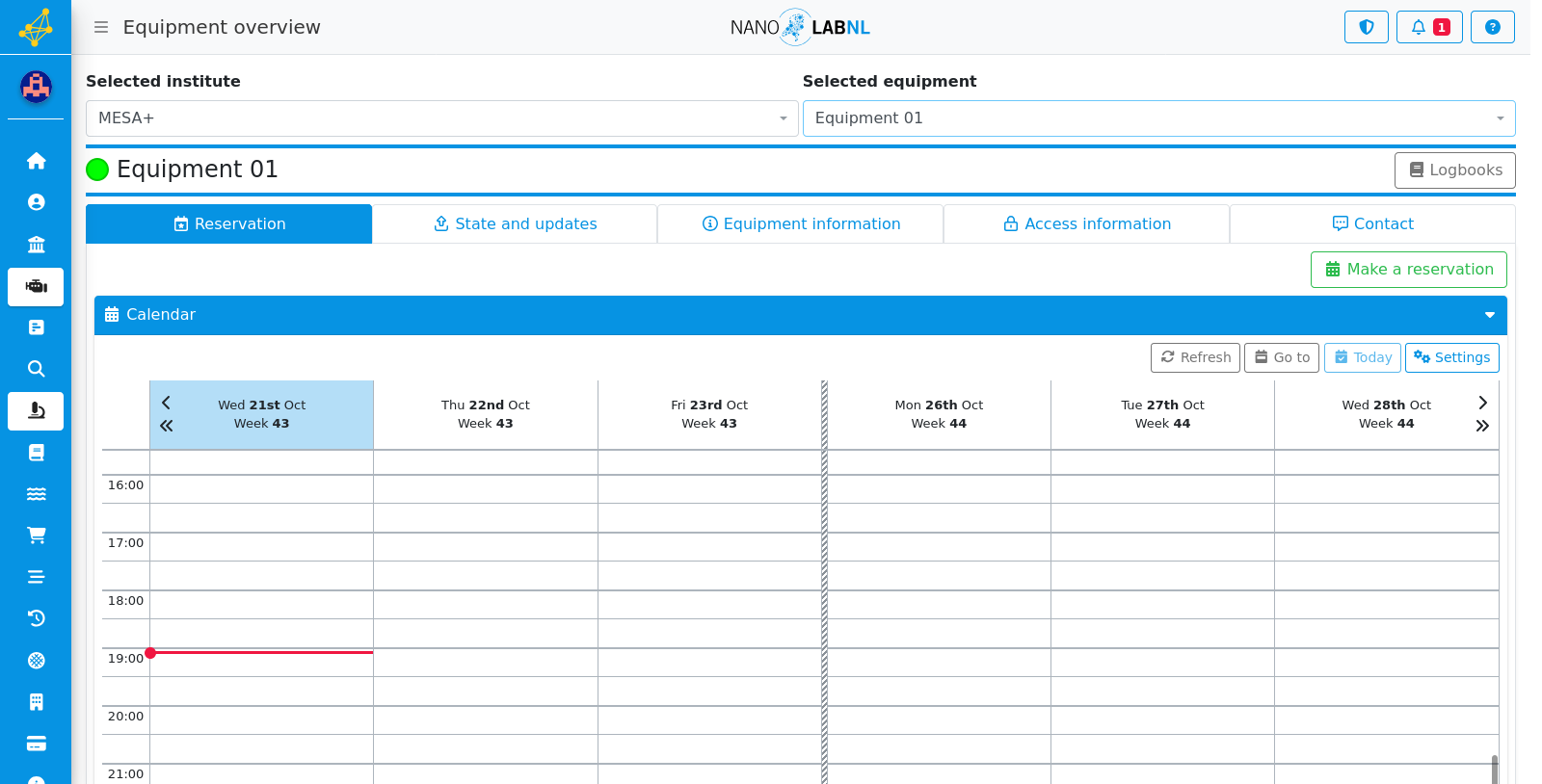This screenshot has height=784, width=1542.
Task: Open the user profile sidebar icon
Action: point(36,202)
